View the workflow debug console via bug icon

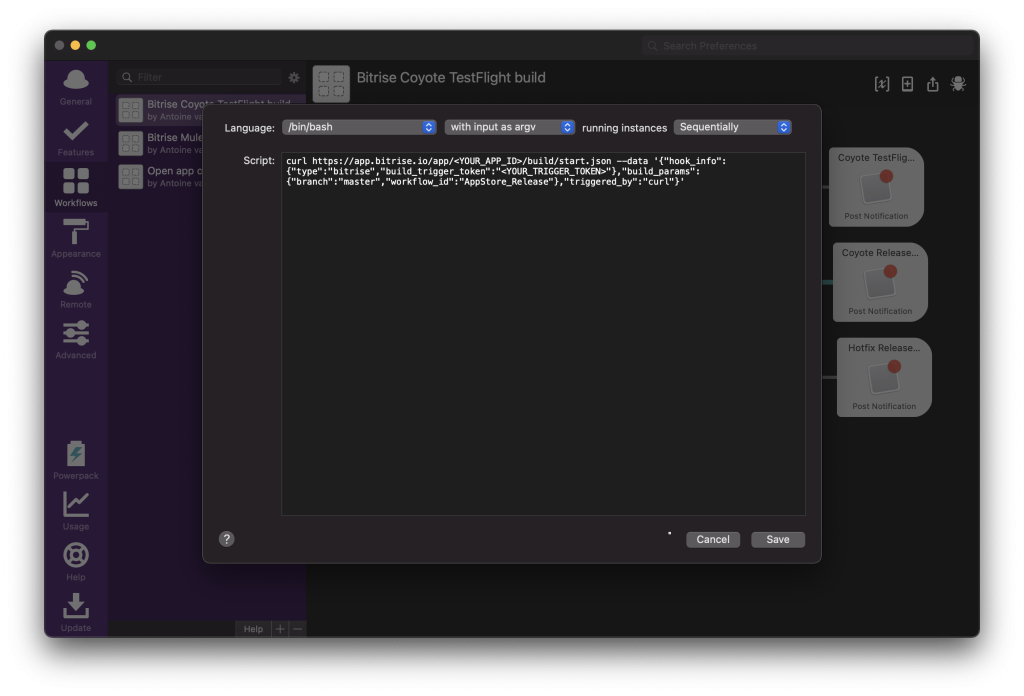[958, 84]
